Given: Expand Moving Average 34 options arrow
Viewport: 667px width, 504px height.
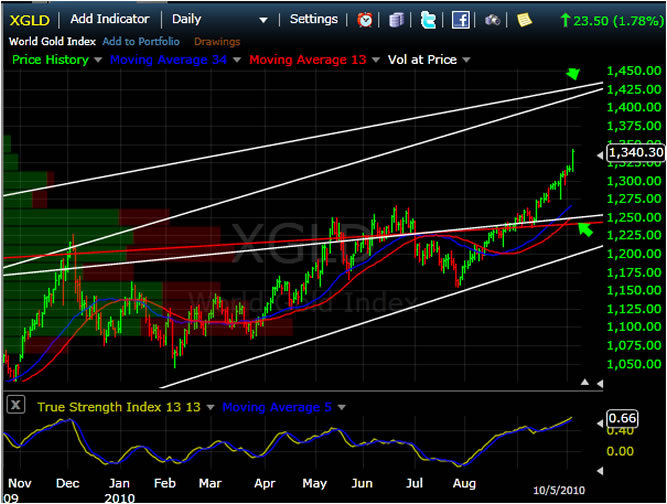Looking at the screenshot, I should (236, 60).
